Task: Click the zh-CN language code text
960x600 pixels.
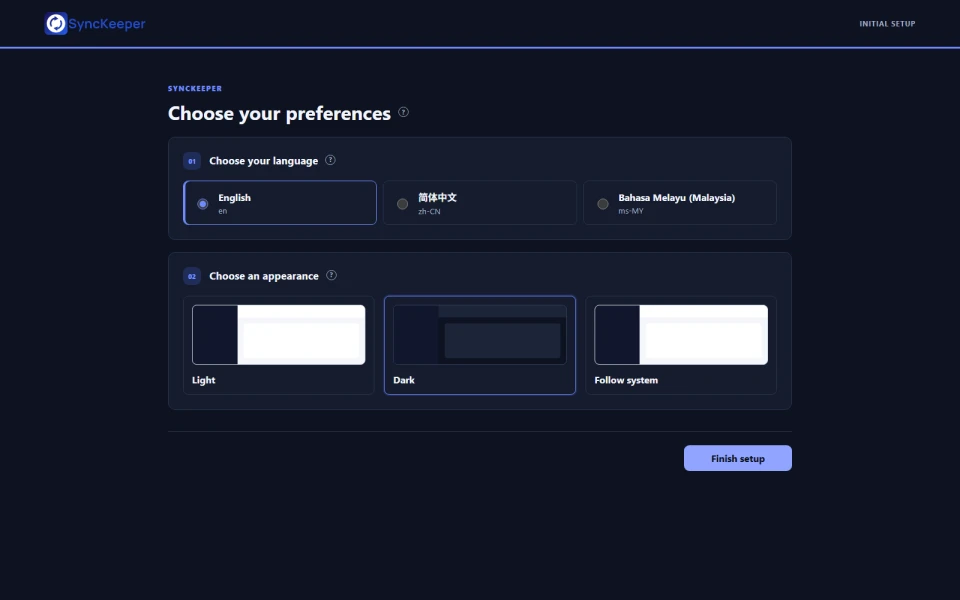Action: point(429,211)
